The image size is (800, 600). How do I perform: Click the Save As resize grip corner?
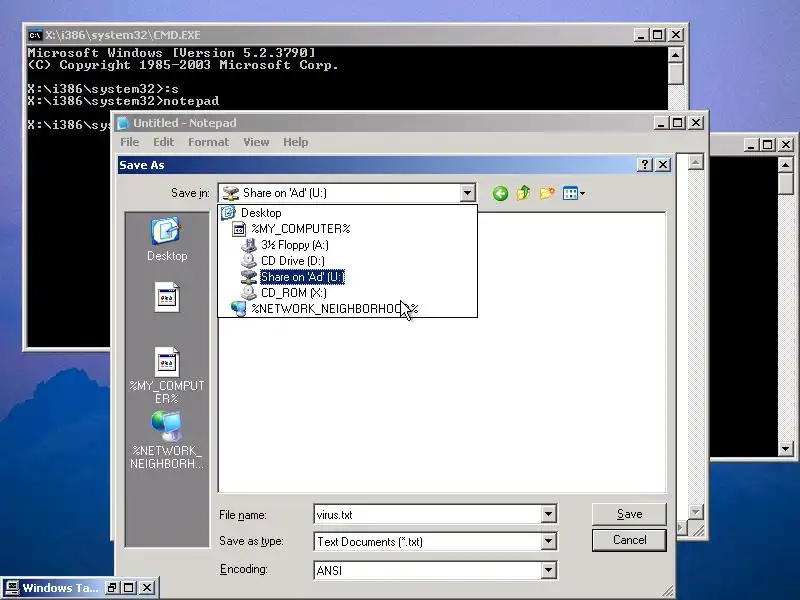(668, 591)
